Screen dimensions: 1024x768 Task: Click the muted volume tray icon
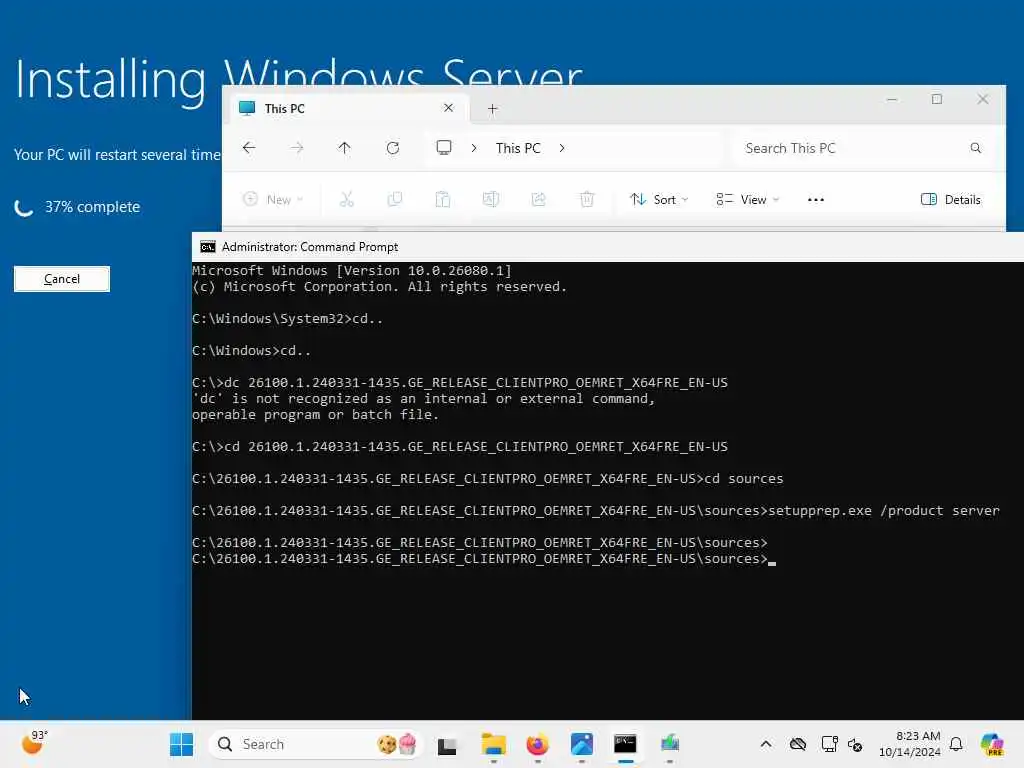855,744
